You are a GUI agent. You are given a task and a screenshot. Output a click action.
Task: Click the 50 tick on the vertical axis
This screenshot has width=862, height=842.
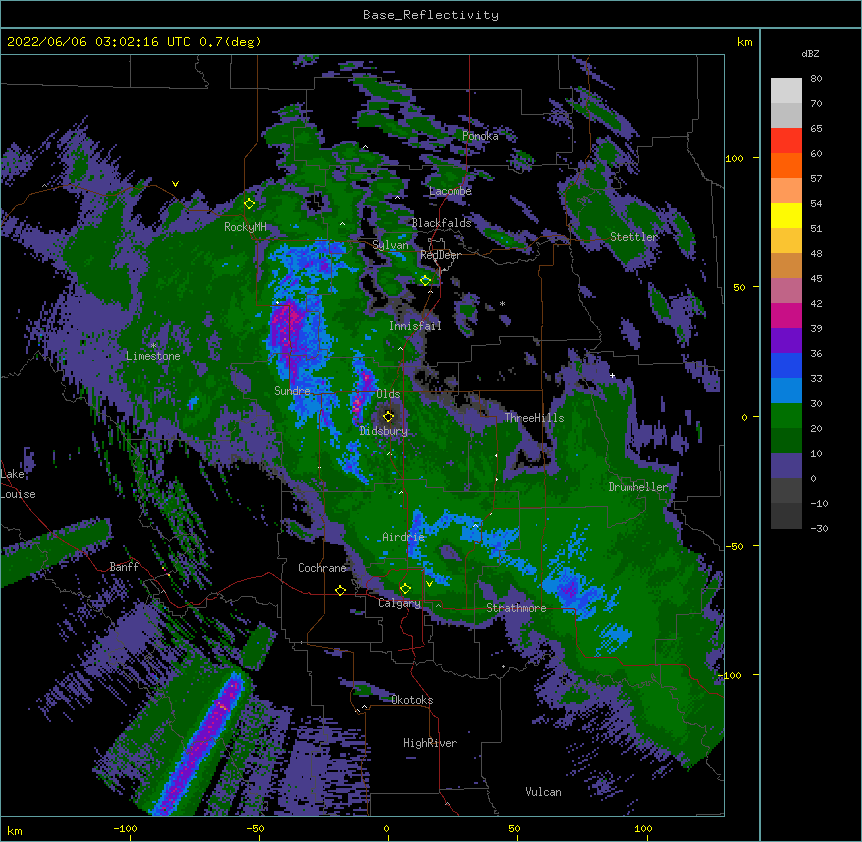coord(739,287)
